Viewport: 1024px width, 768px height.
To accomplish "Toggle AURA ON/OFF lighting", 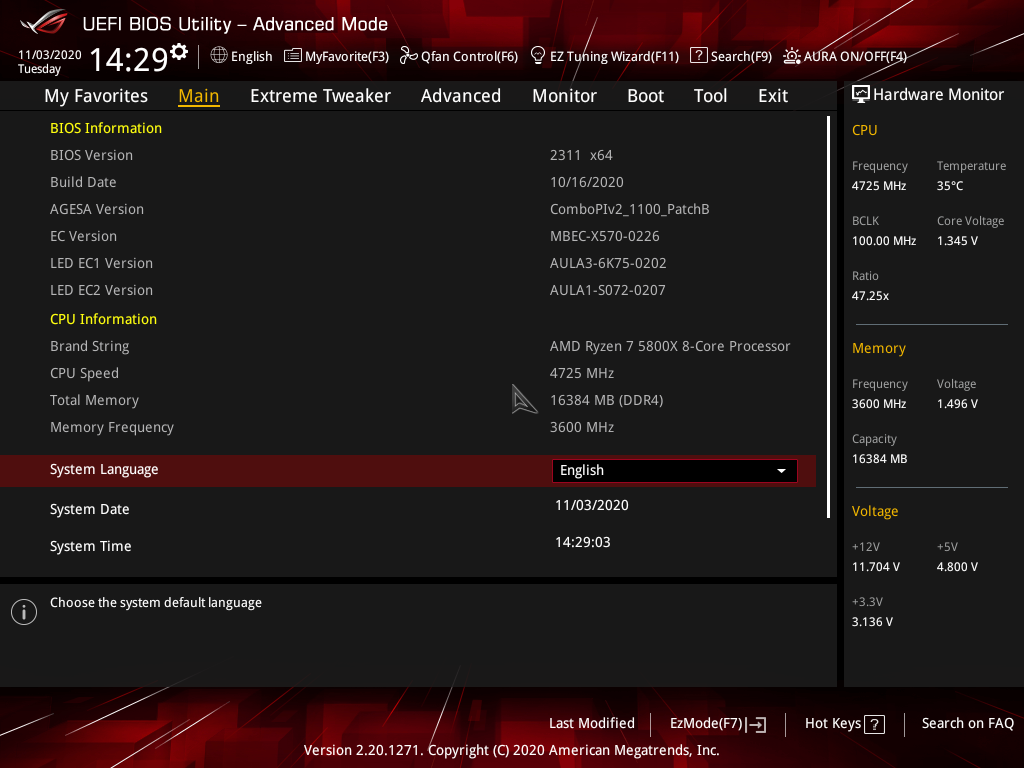I will [x=792, y=56].
